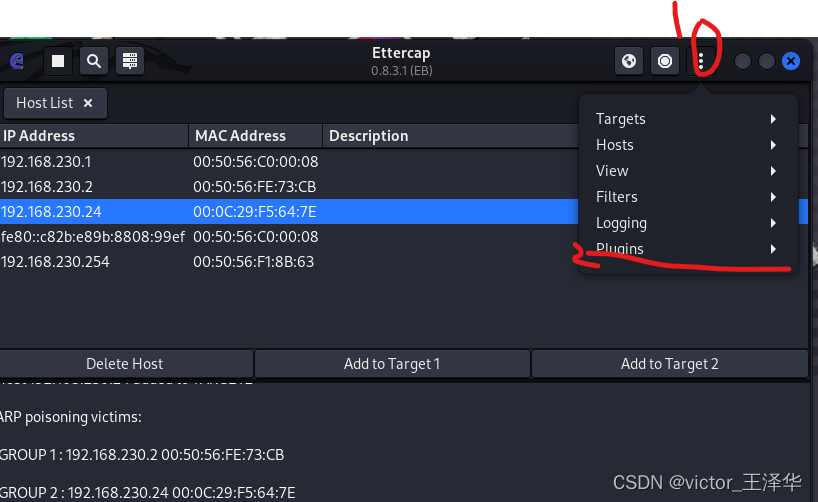818x502 pixels.
Task: Select host row 192.168.230.2
Action: (90, 186)
